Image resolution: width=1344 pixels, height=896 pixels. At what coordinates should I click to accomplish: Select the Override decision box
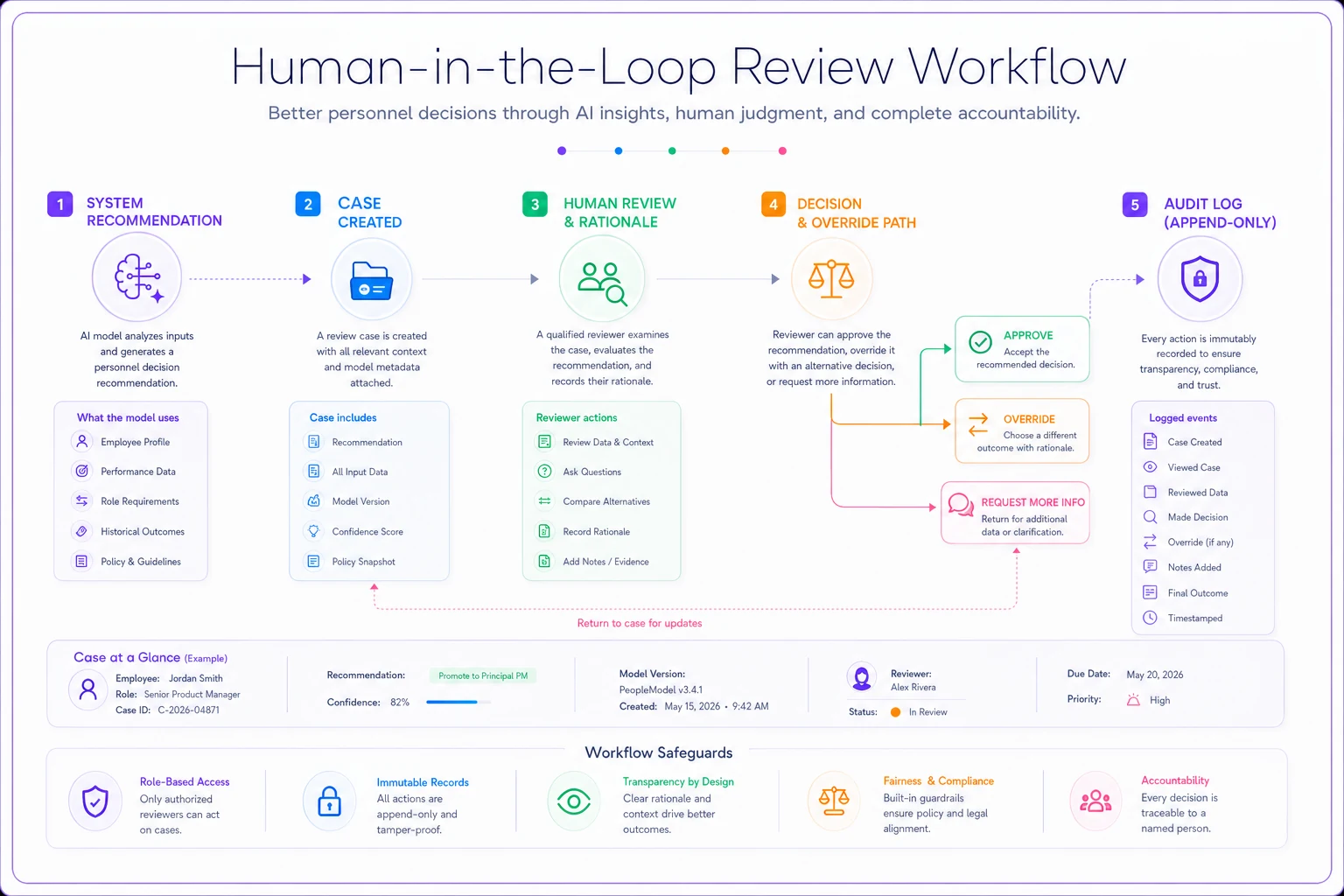pyautogui.click(x=1022, y=431)
